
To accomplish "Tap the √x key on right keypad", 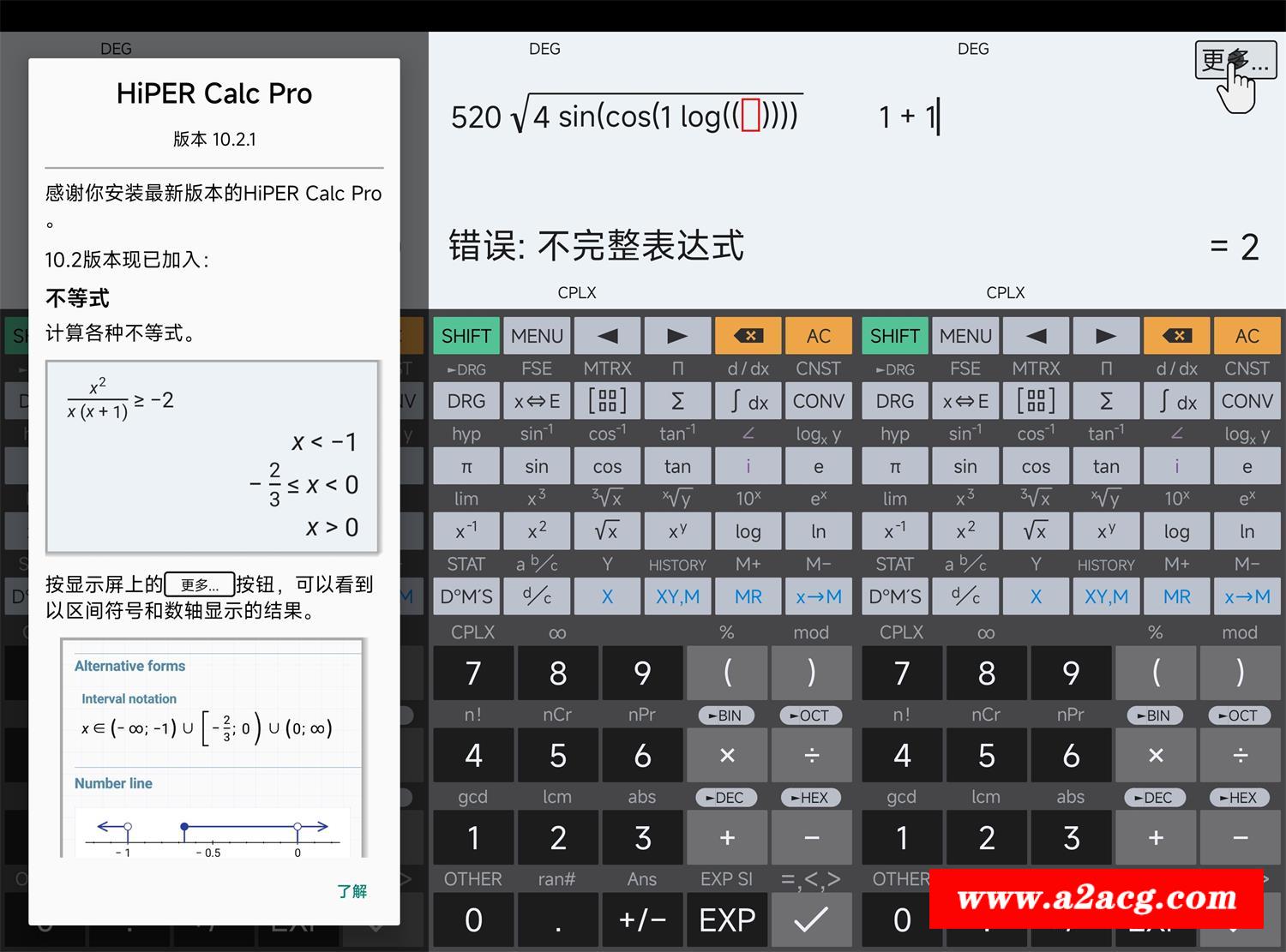I will tap(1036, 531).
